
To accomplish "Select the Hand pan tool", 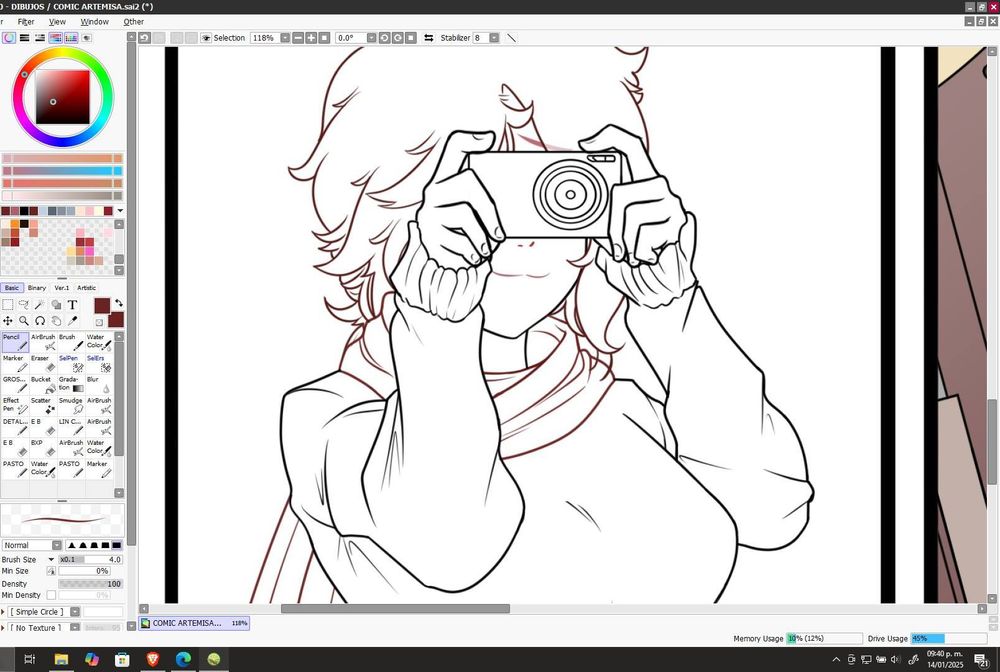I will coord(56,321).
